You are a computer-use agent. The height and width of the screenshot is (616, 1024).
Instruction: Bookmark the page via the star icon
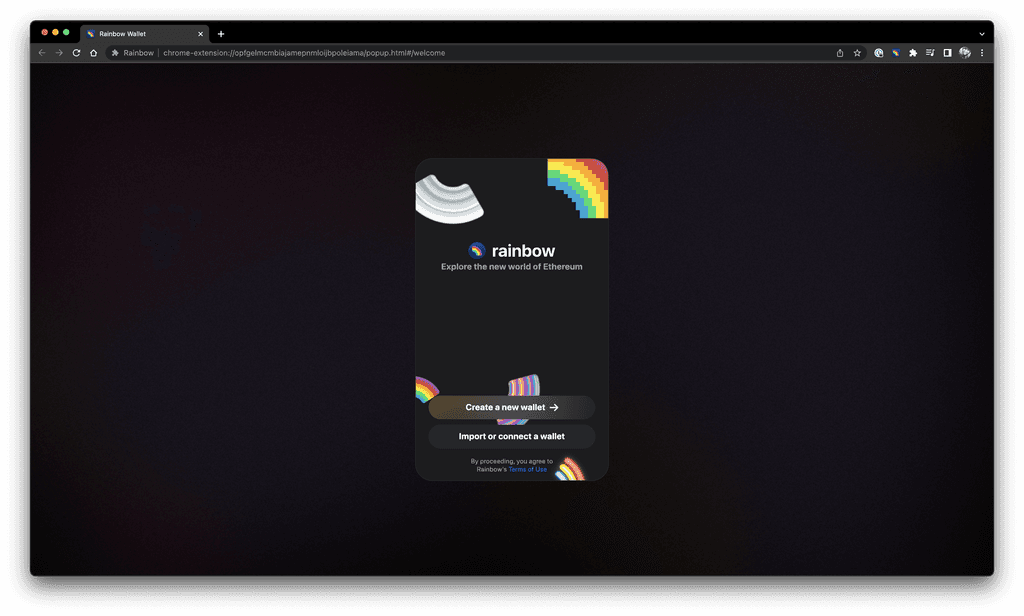point(857,52)
